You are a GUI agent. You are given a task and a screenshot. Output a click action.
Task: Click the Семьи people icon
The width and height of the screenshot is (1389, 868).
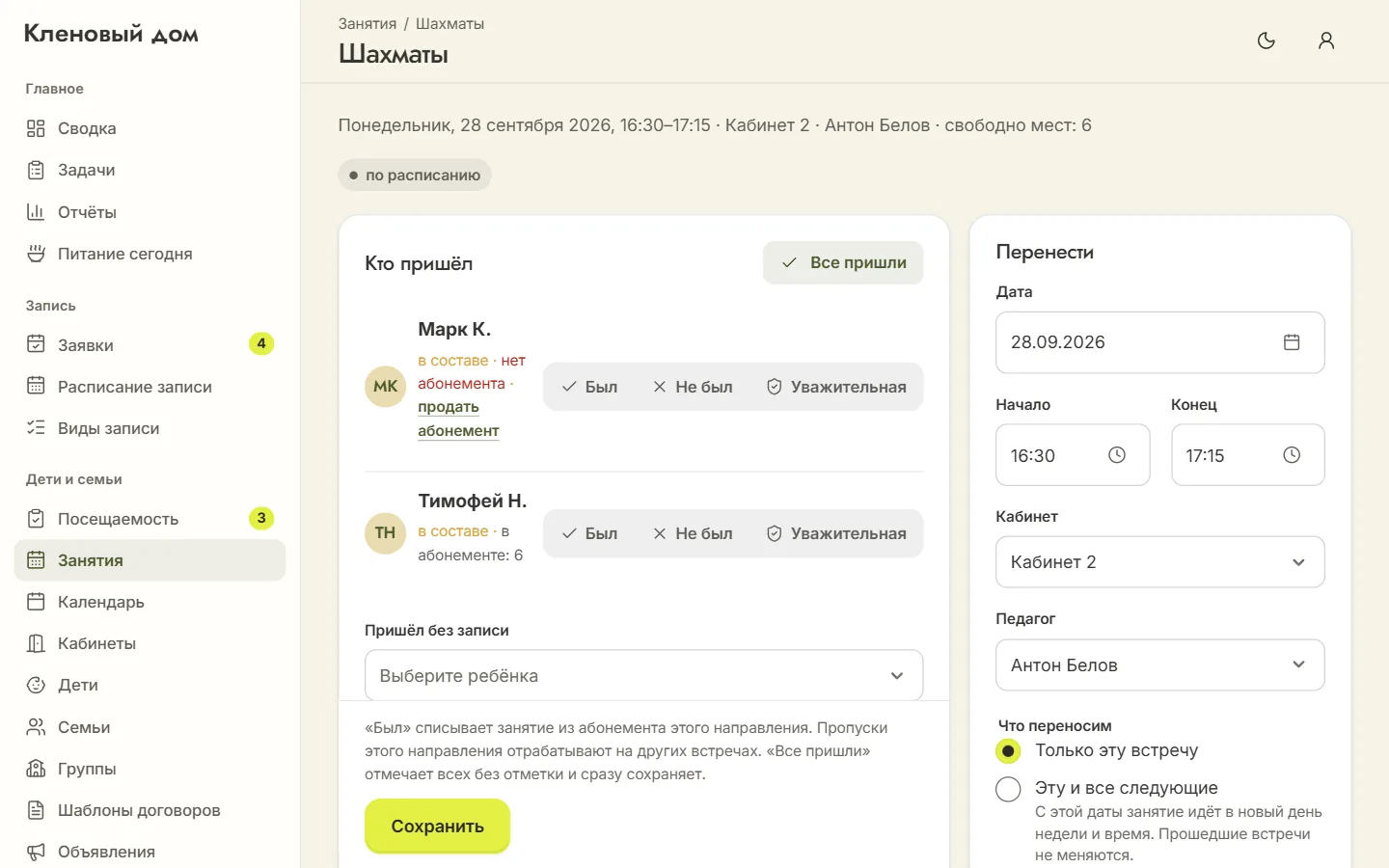[36, 727]
